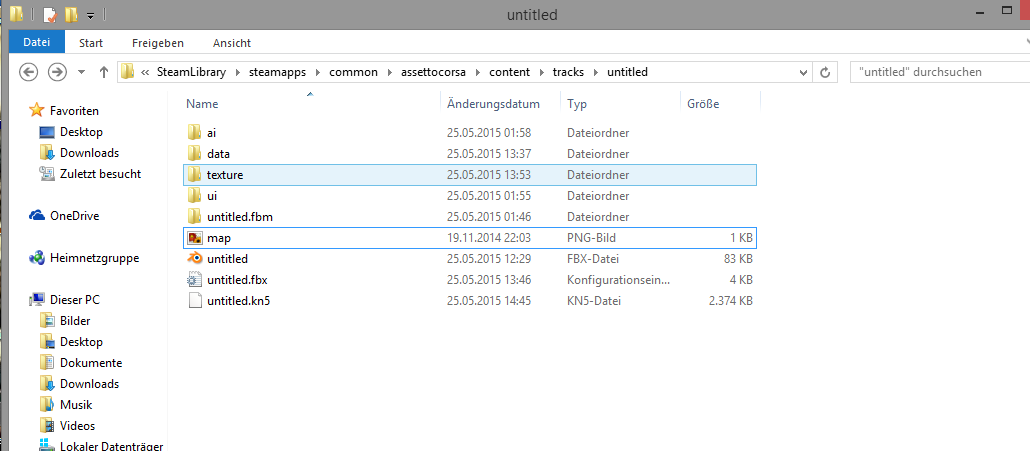Click the new folder icon in title bar
This screenshot has height=451, width=1030.
point(72,14)
